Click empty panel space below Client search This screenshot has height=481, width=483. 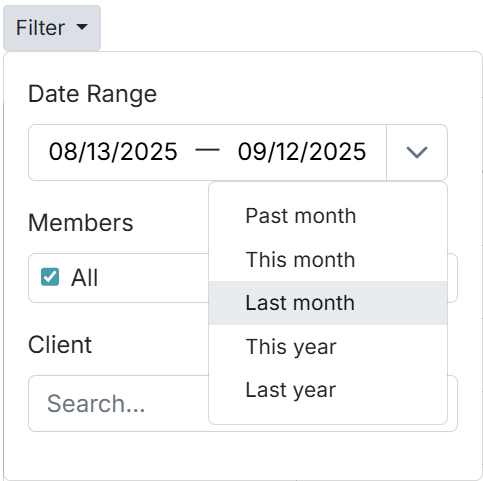tap(243, 456)
